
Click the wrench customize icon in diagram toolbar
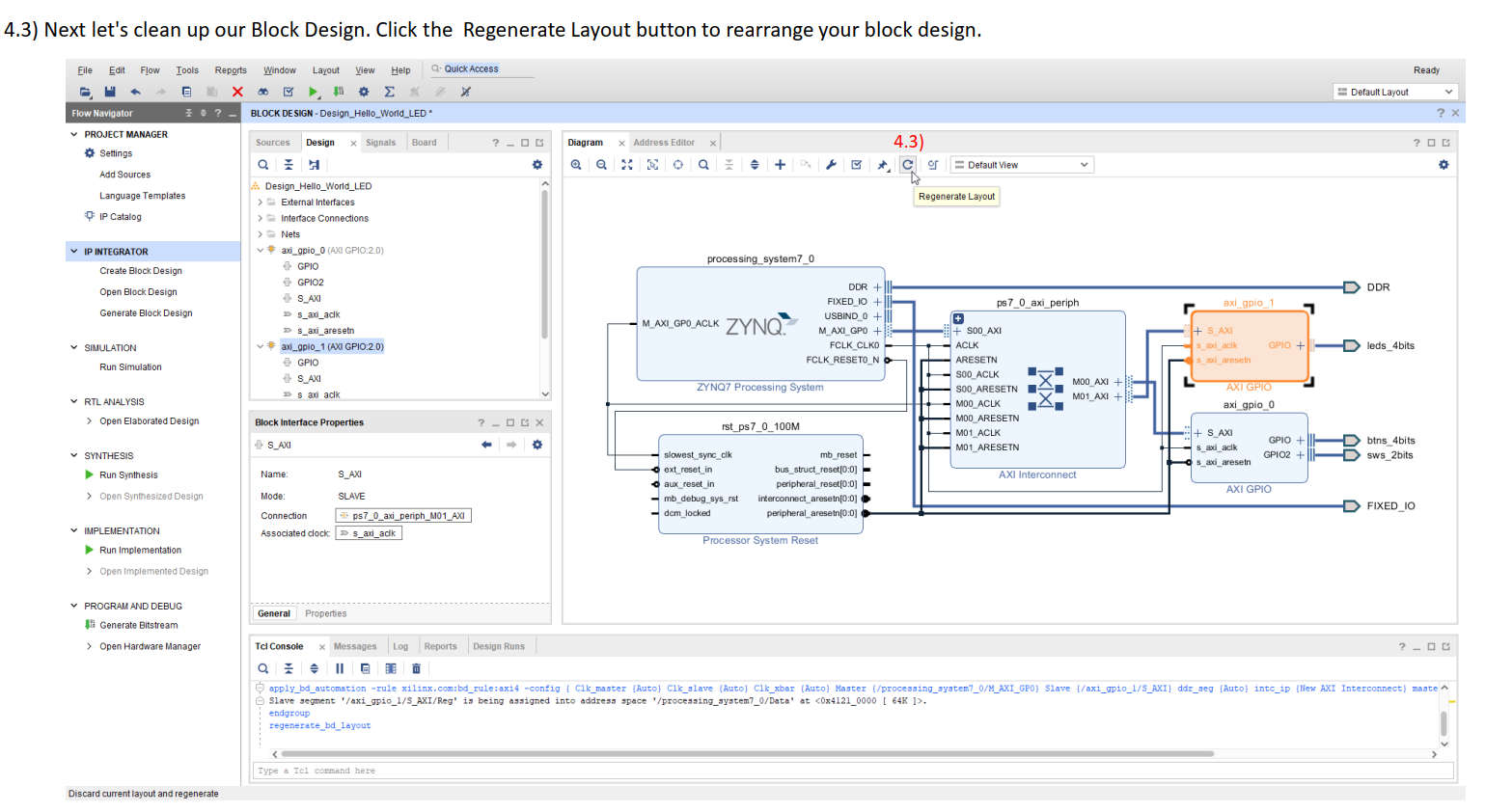[x=831, y=165]
